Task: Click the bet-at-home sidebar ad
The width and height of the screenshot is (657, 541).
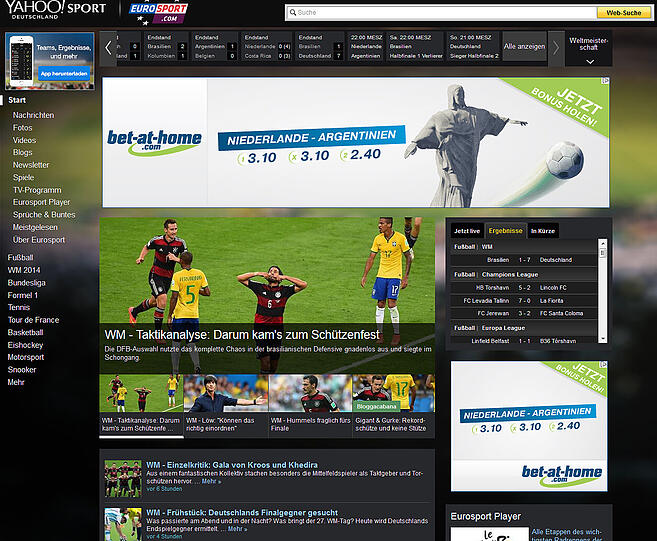Action: pyautogui.click(x=529, y=426)
